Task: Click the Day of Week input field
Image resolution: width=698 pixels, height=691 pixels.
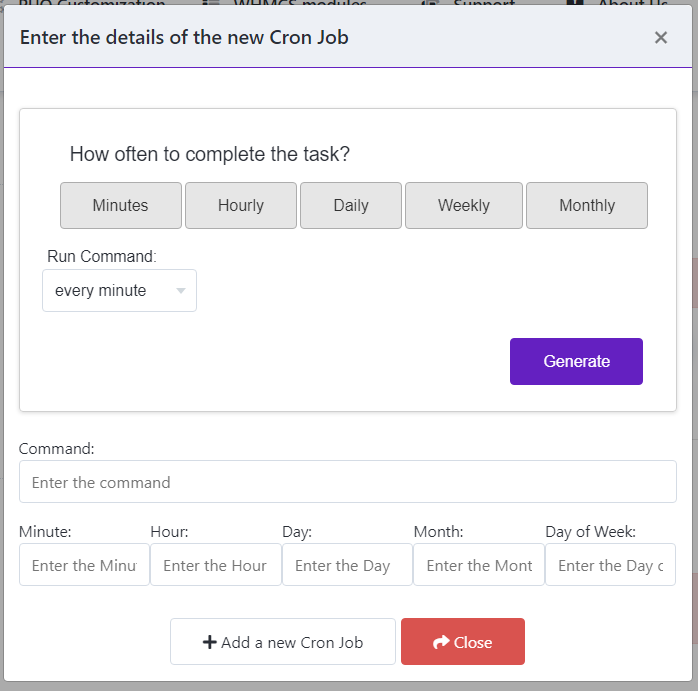Action: [610, 565]
